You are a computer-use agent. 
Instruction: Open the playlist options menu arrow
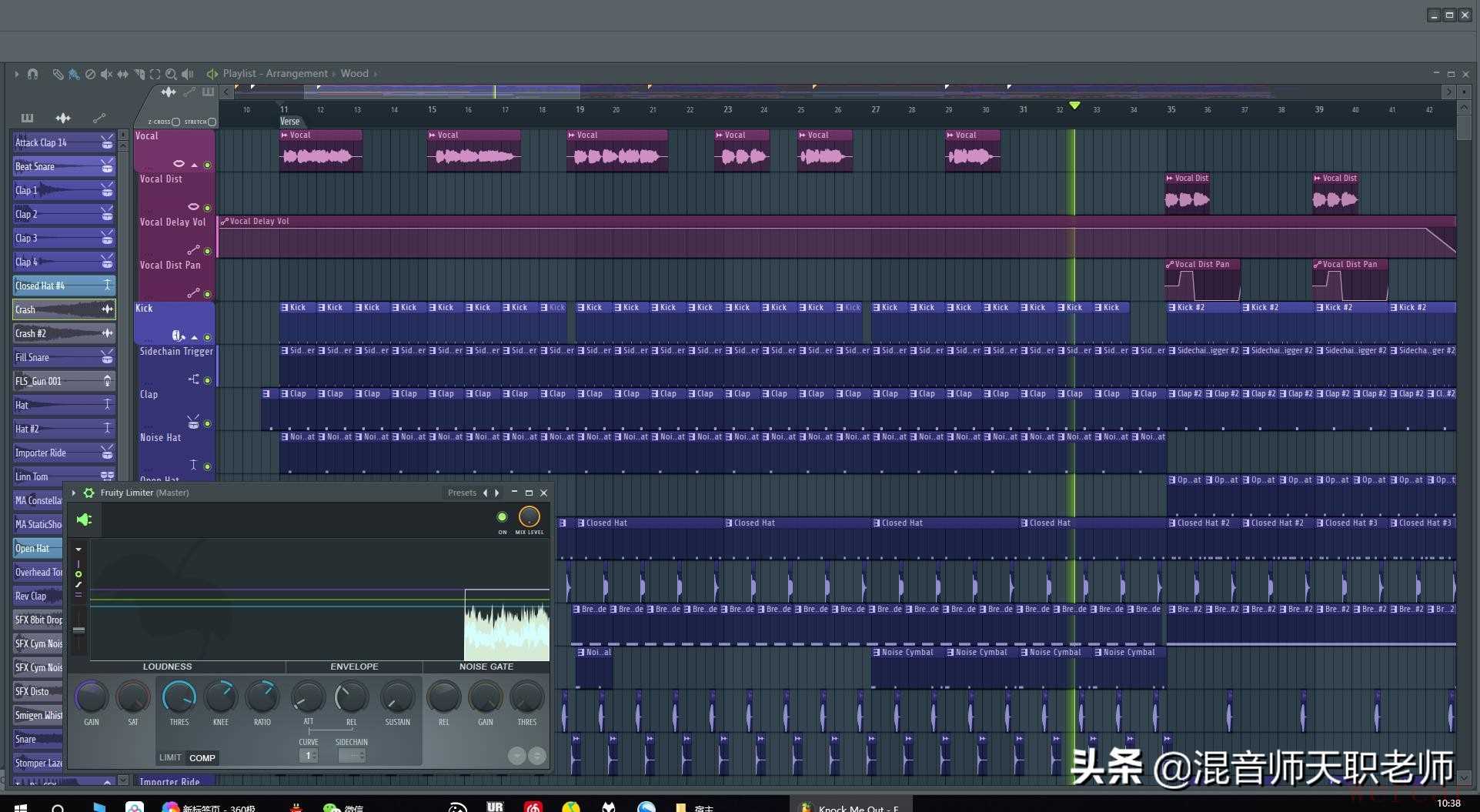[16, 74]
